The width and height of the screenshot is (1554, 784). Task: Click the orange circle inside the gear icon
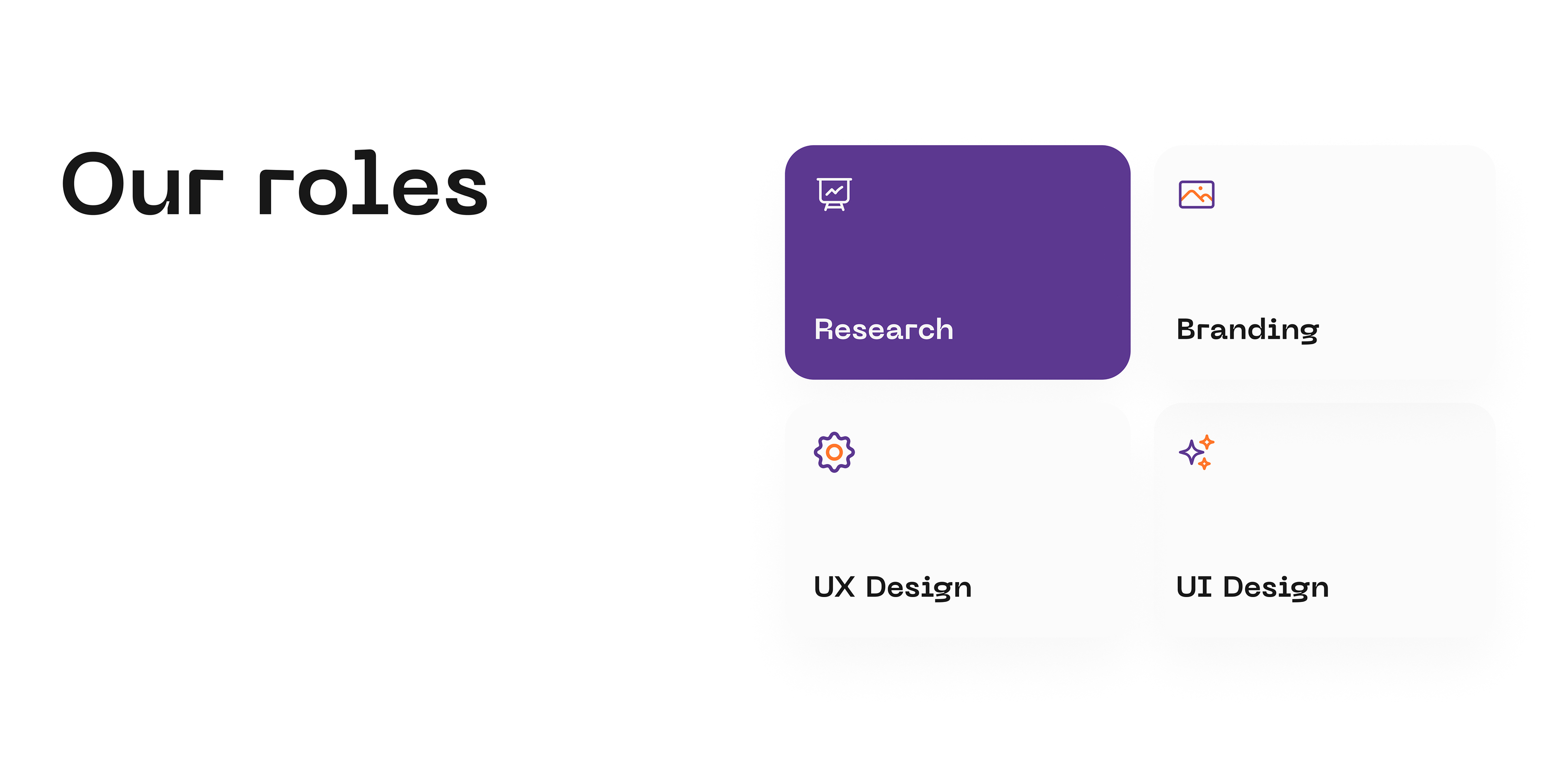(834, 452)
